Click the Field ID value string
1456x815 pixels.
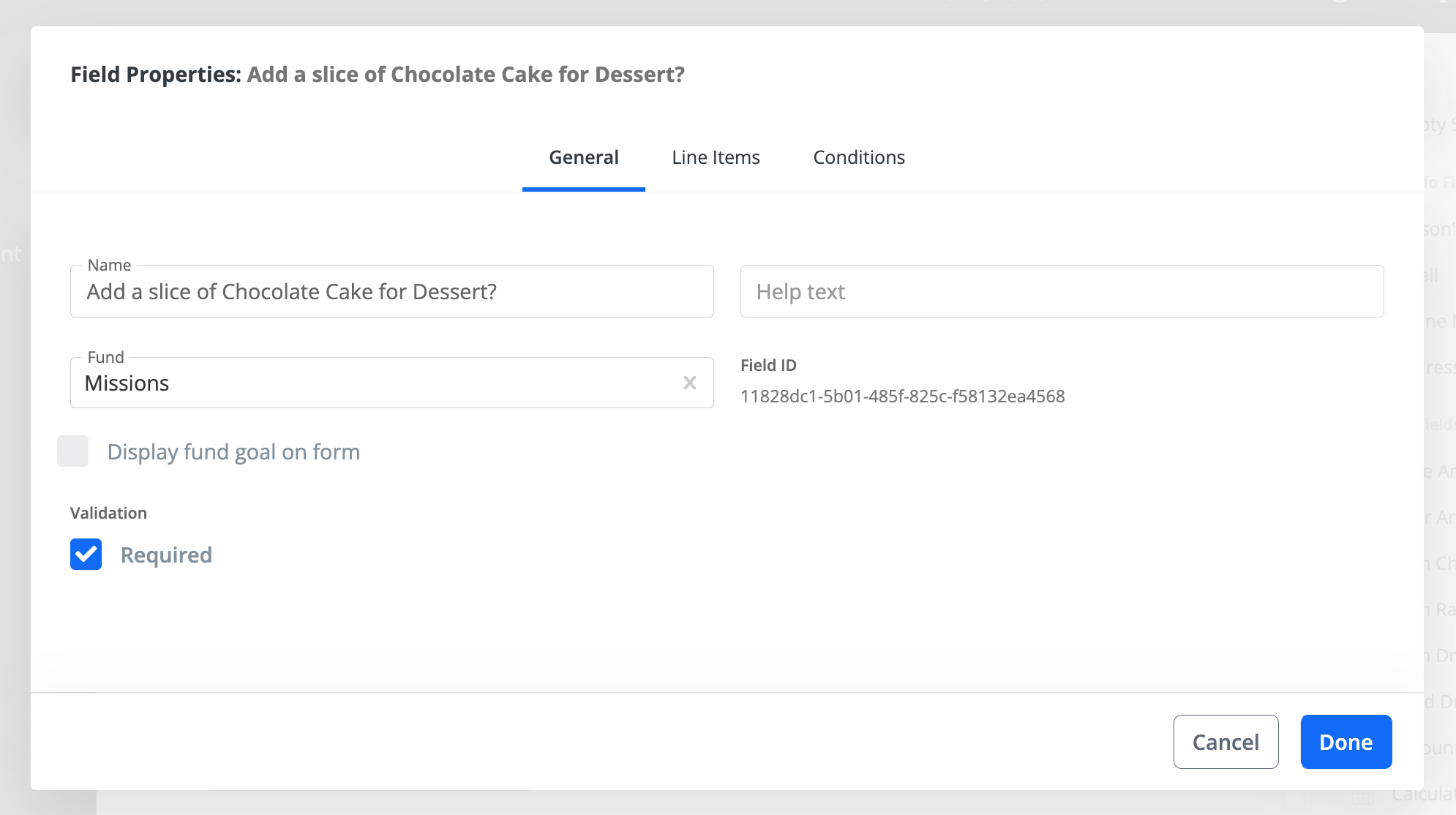(902, 397)
